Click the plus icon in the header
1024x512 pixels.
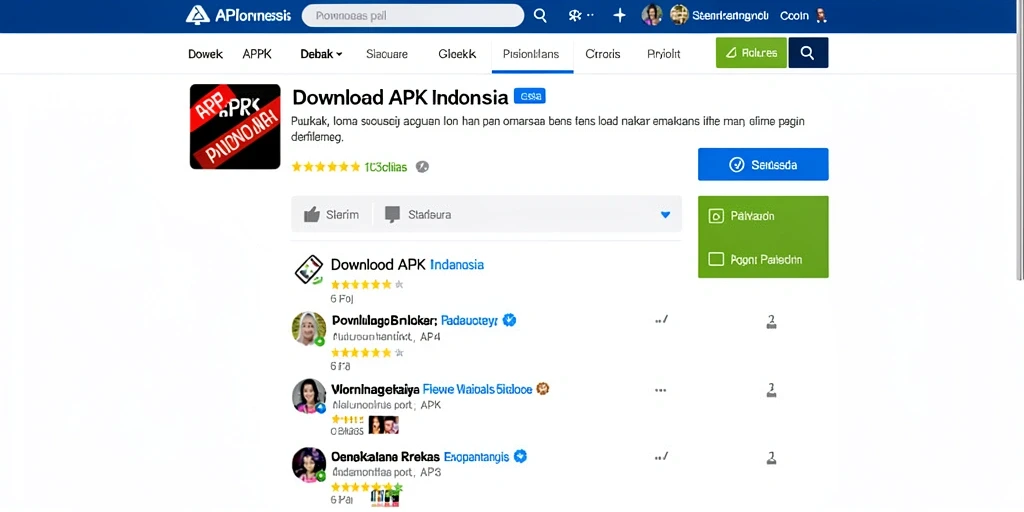pos(619,16)
